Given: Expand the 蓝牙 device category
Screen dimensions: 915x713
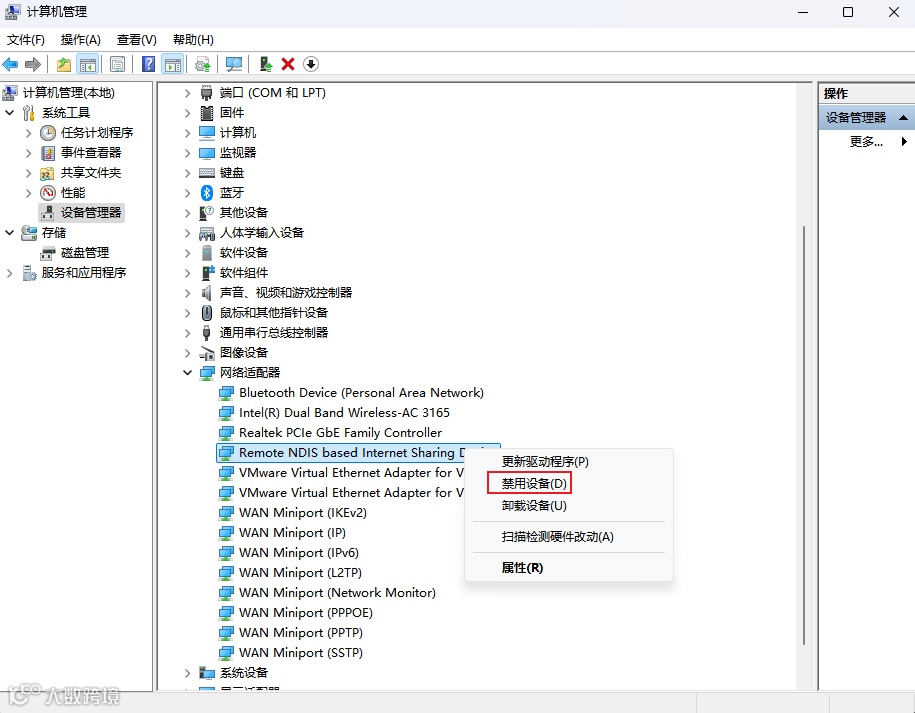Looking at the screenshot, I should 187,193.
